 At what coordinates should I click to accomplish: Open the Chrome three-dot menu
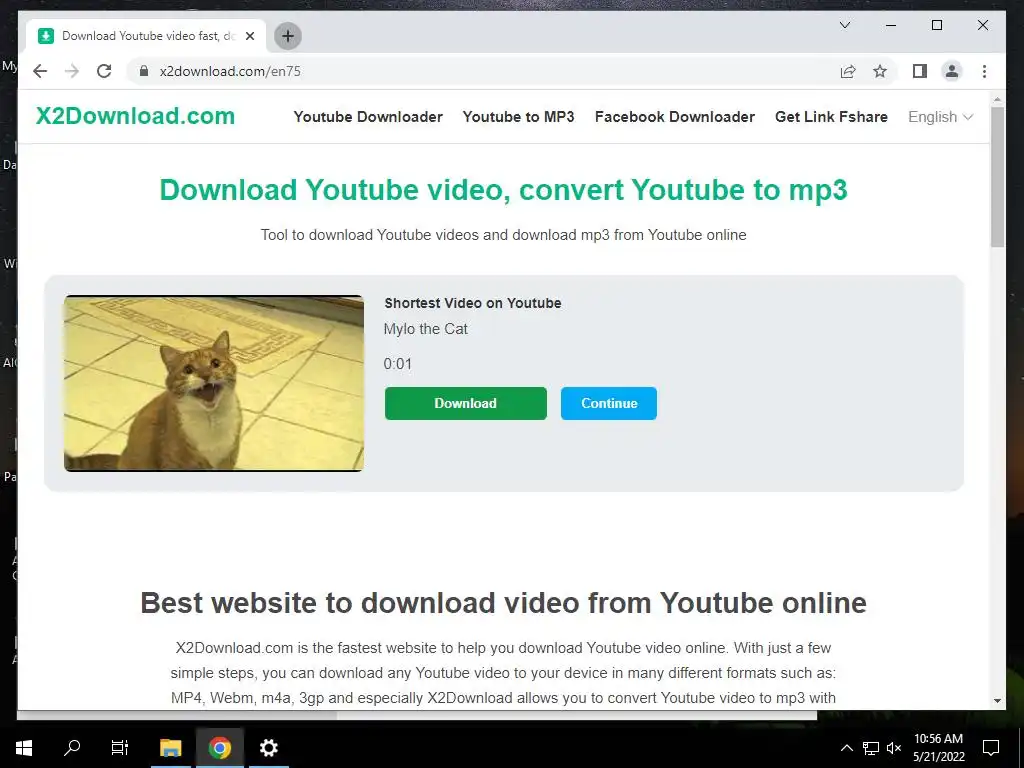click(984, 71)
